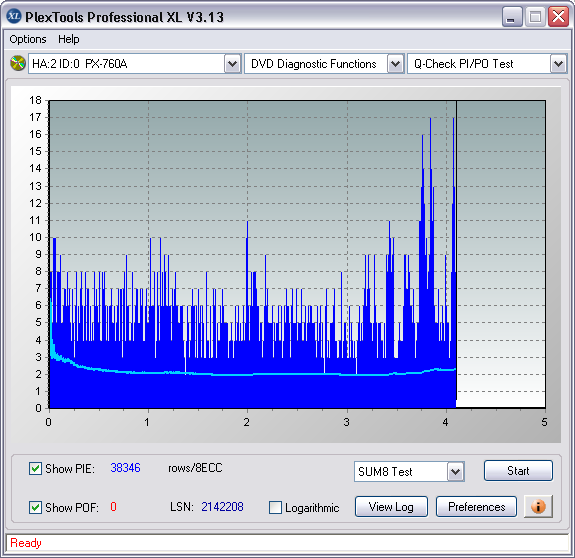Screen dimensions: 575x558
Task: Open the Options menu
Action: point(28,39)
